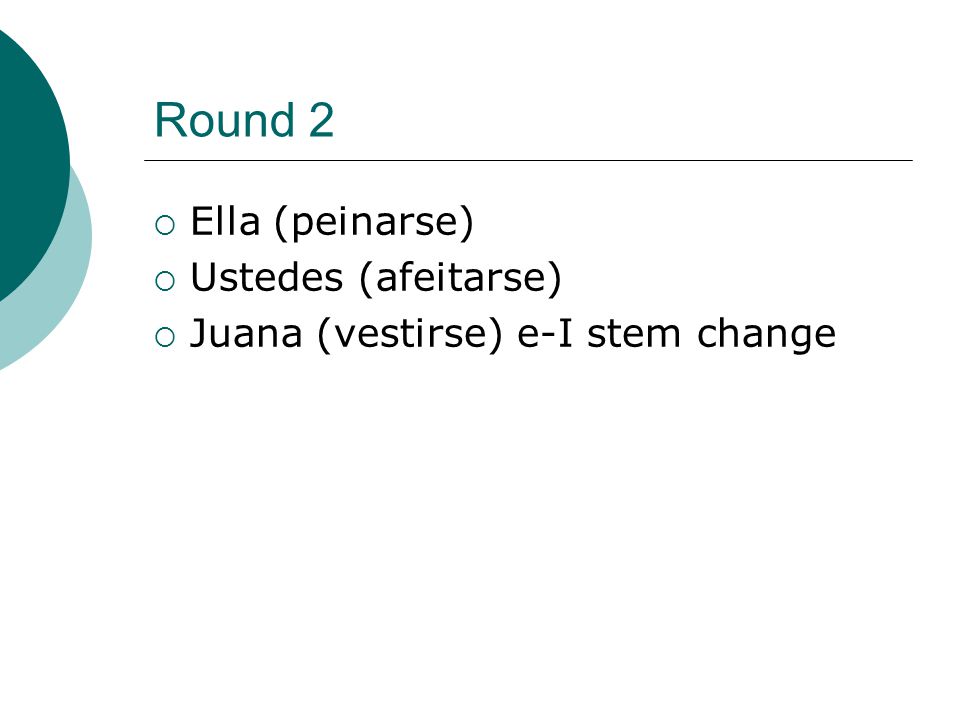Click the word stem
The image size is (960, 720).
(x=634, y=334)
